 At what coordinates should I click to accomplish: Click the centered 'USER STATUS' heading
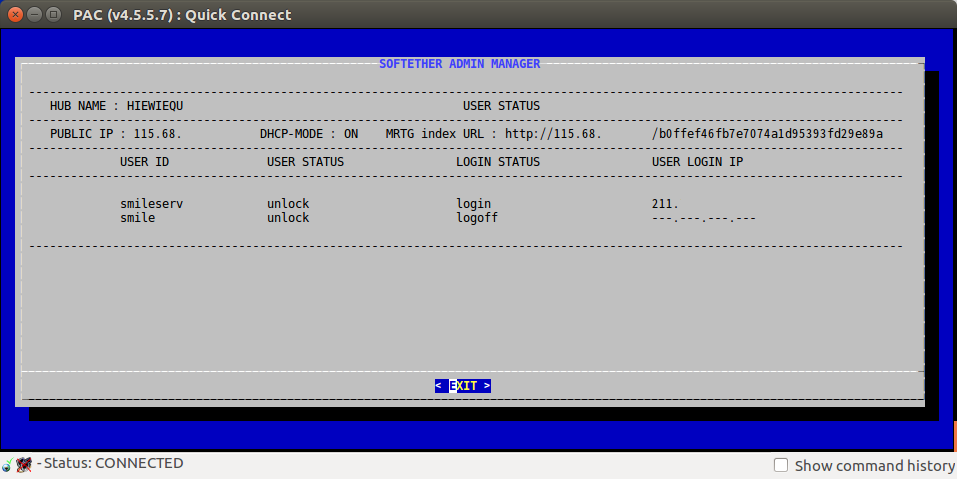point(501,106)
